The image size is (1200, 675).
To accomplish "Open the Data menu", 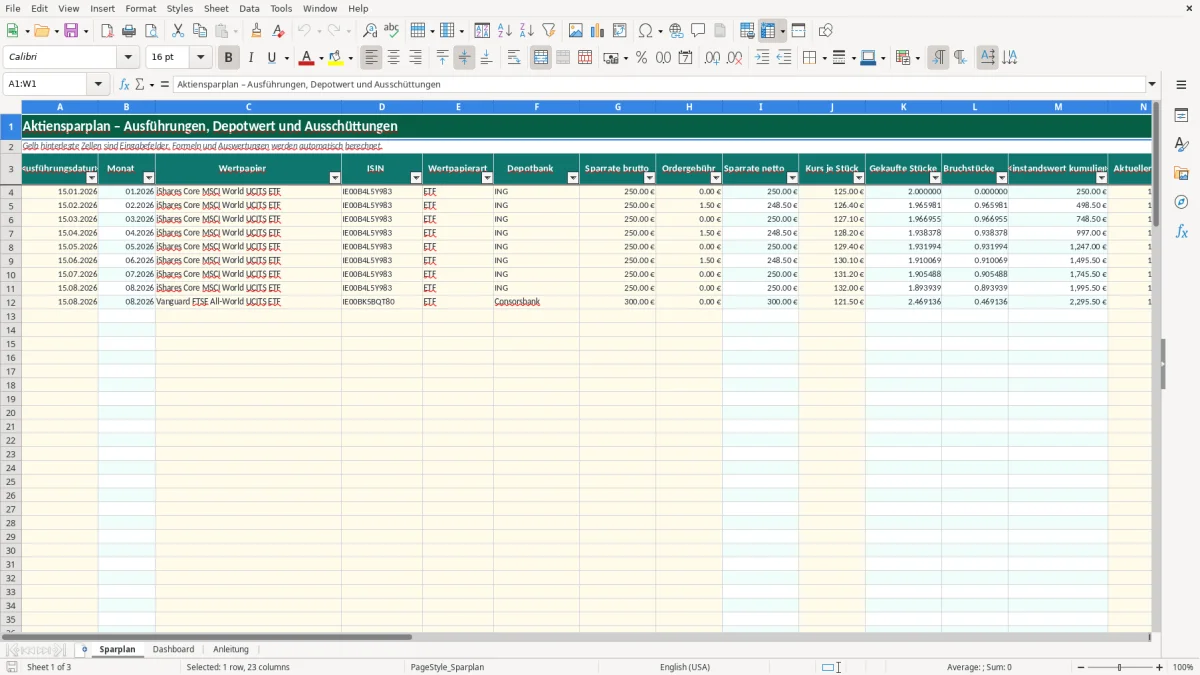I will [249, 8].
